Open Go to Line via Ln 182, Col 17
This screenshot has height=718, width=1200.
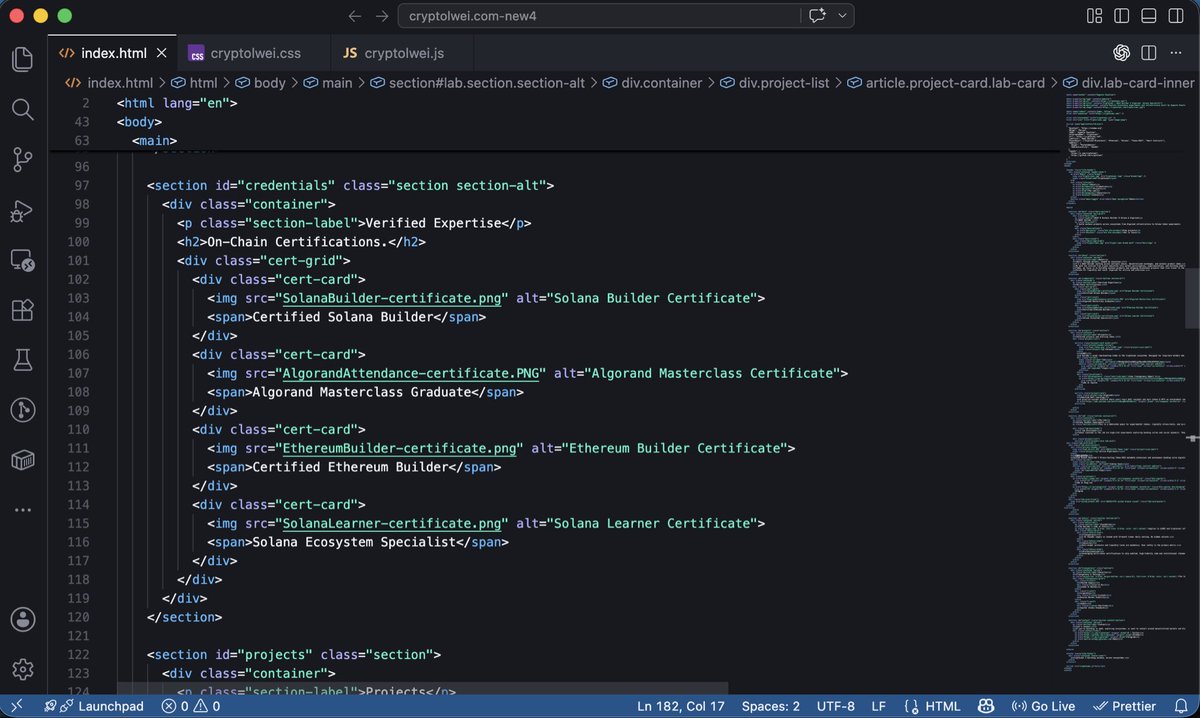click(x=682, y=706)
